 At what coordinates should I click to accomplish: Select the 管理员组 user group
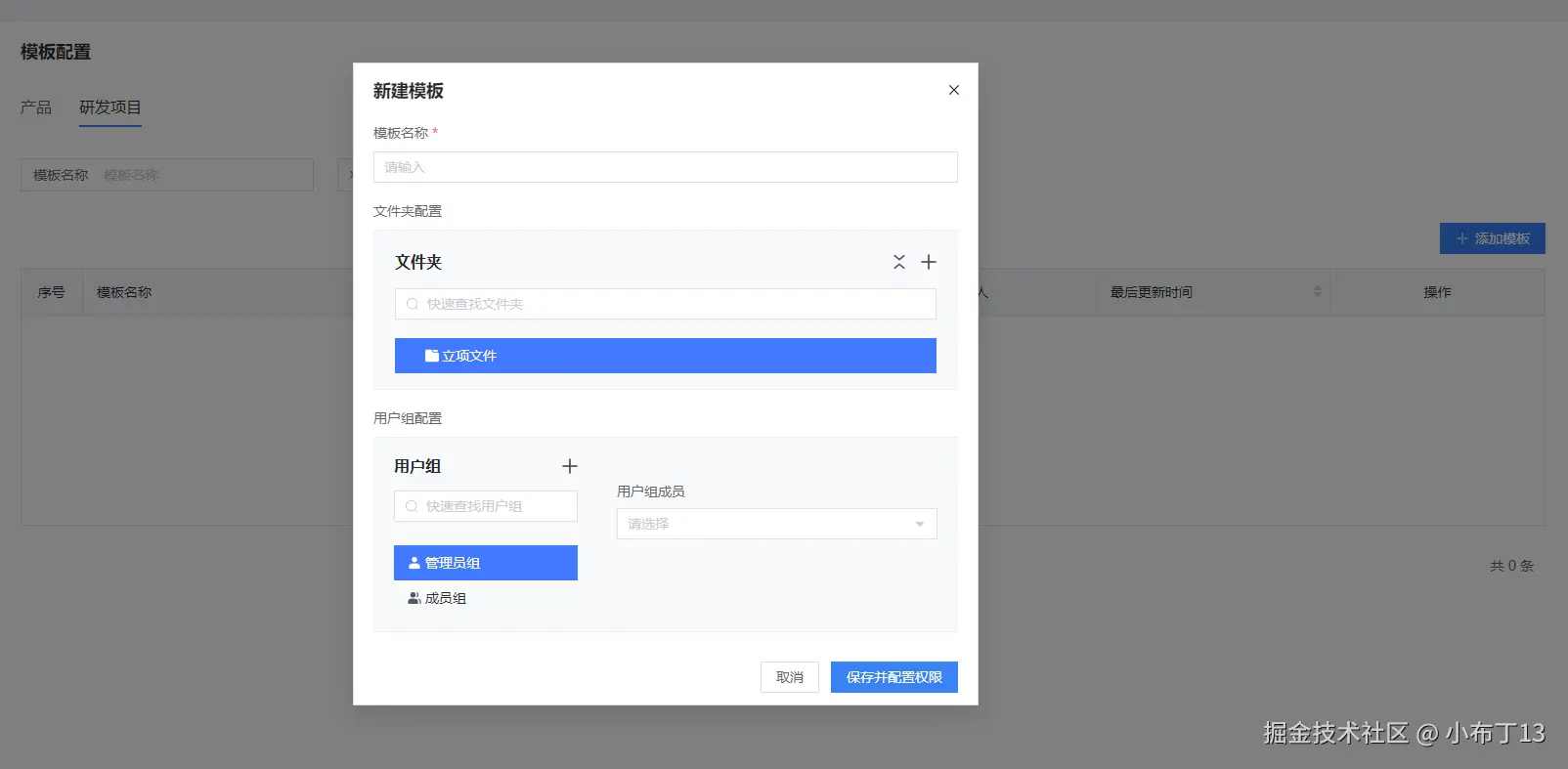click(x=486, y=563)
